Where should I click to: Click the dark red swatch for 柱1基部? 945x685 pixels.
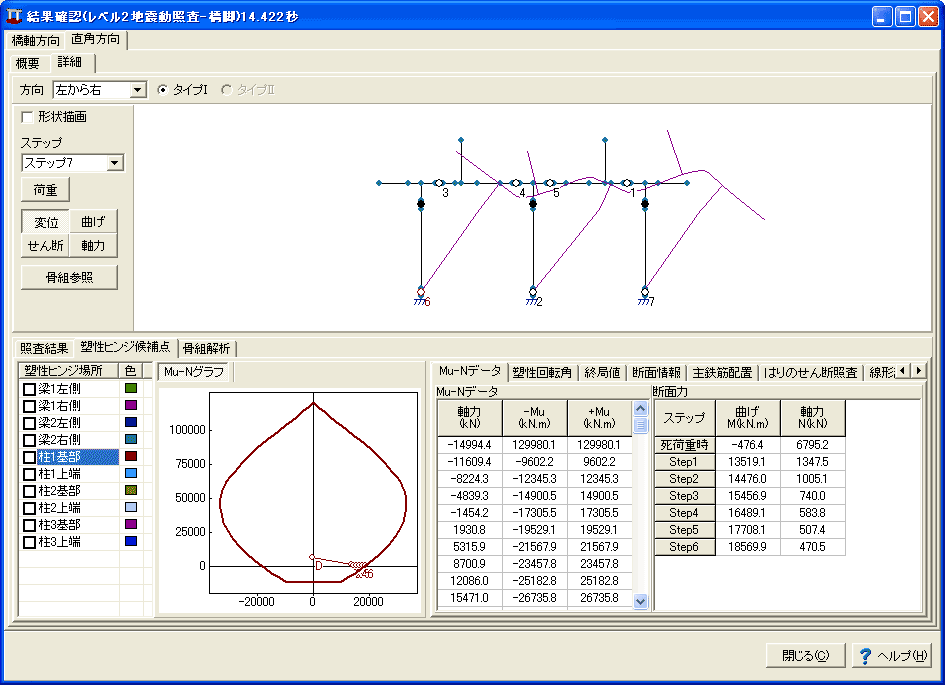click(x=131, y=457)
